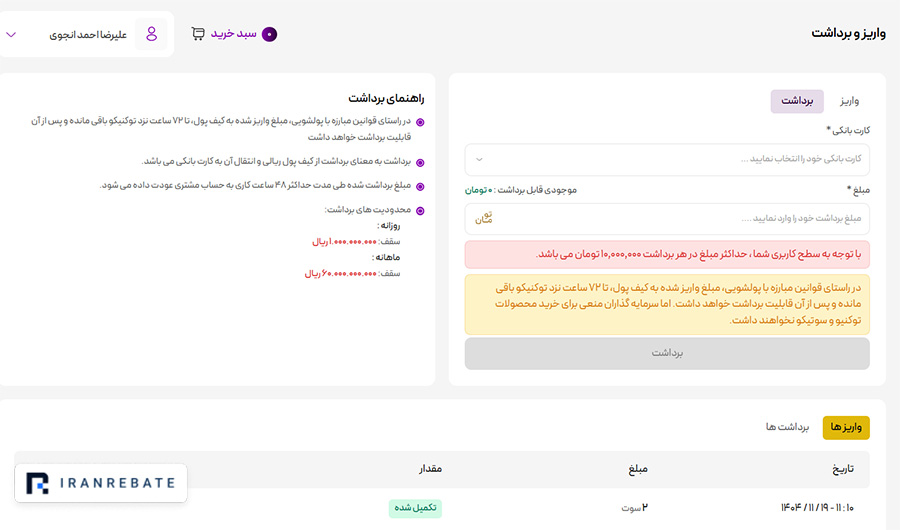
Task: Click the واریز و برداشت page title
Action: [848, 33]
